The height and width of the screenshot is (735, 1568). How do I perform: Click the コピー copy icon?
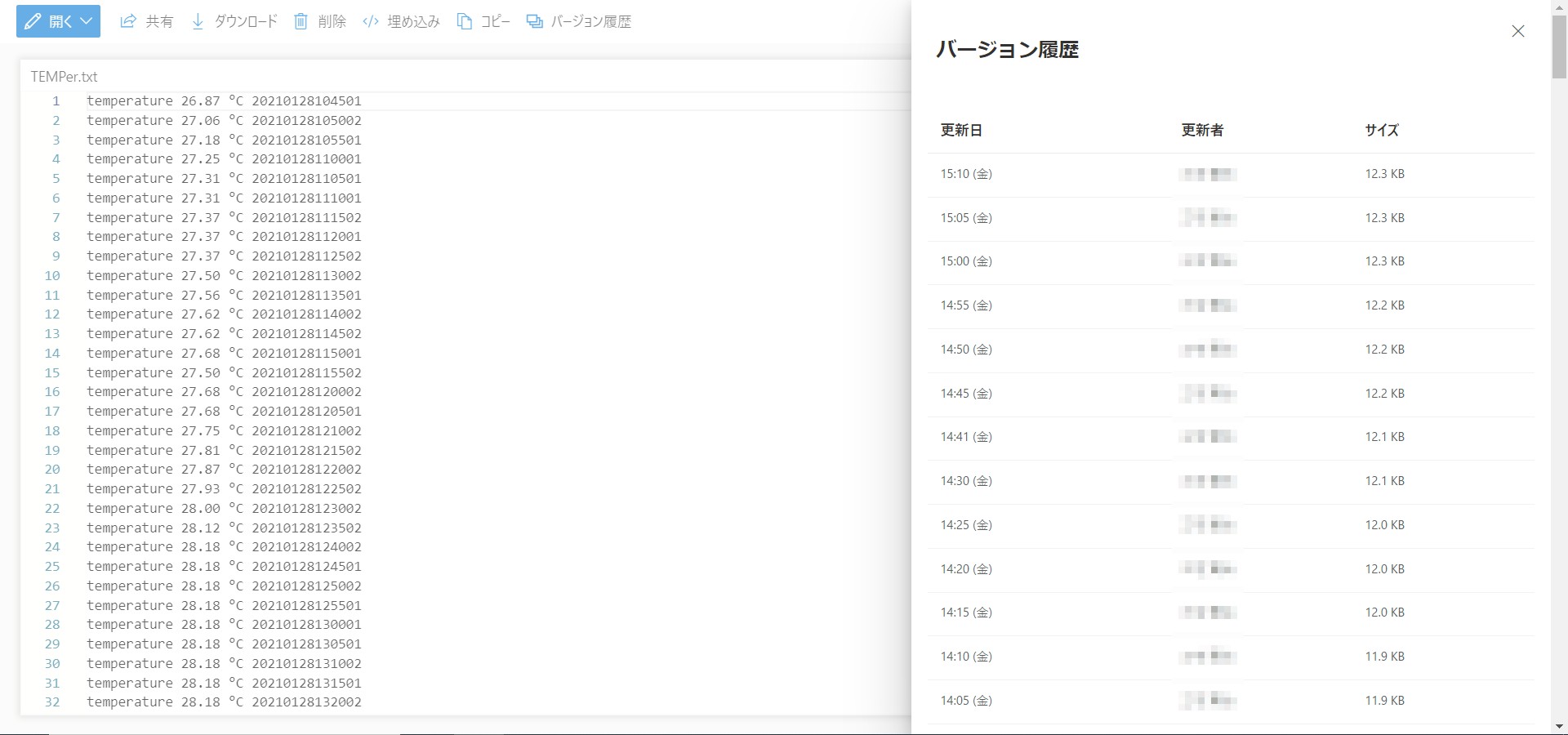pyautogui.click(x=465, y=22)
